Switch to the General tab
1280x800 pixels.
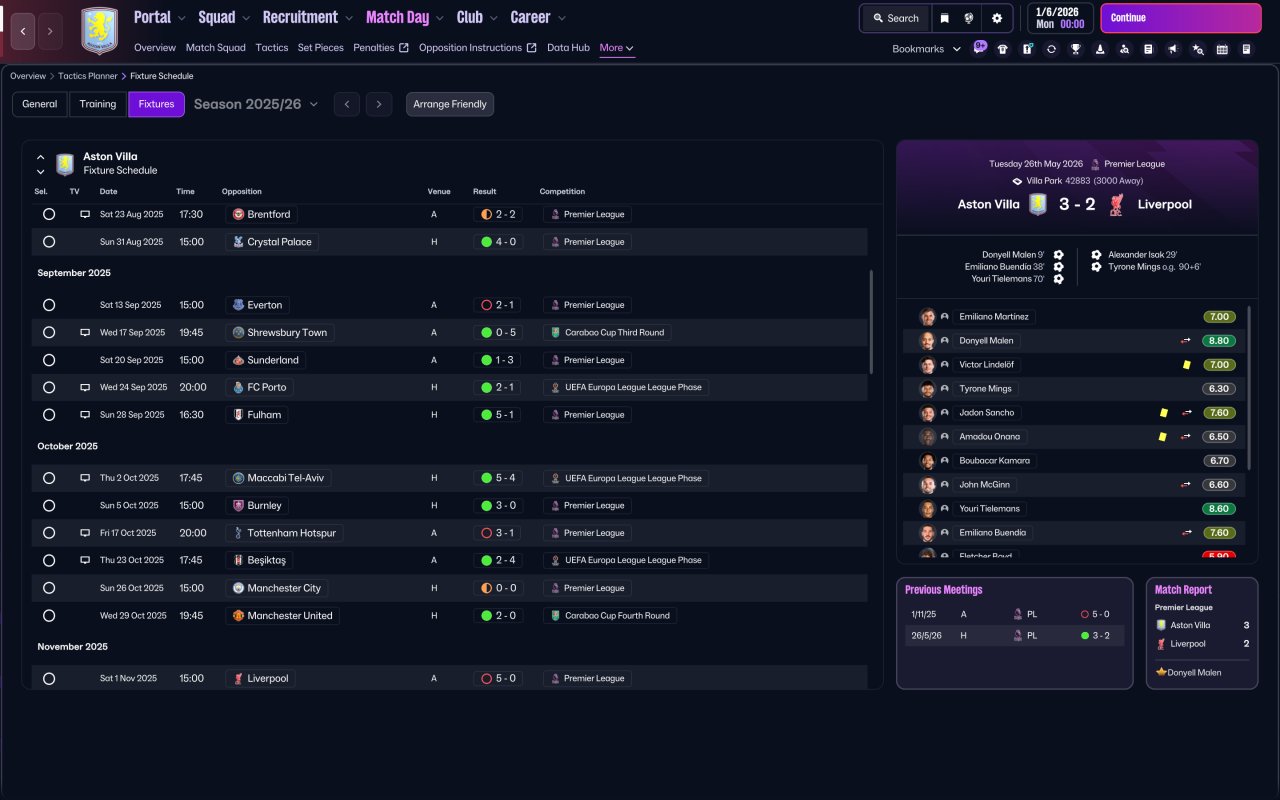point(40,104)
